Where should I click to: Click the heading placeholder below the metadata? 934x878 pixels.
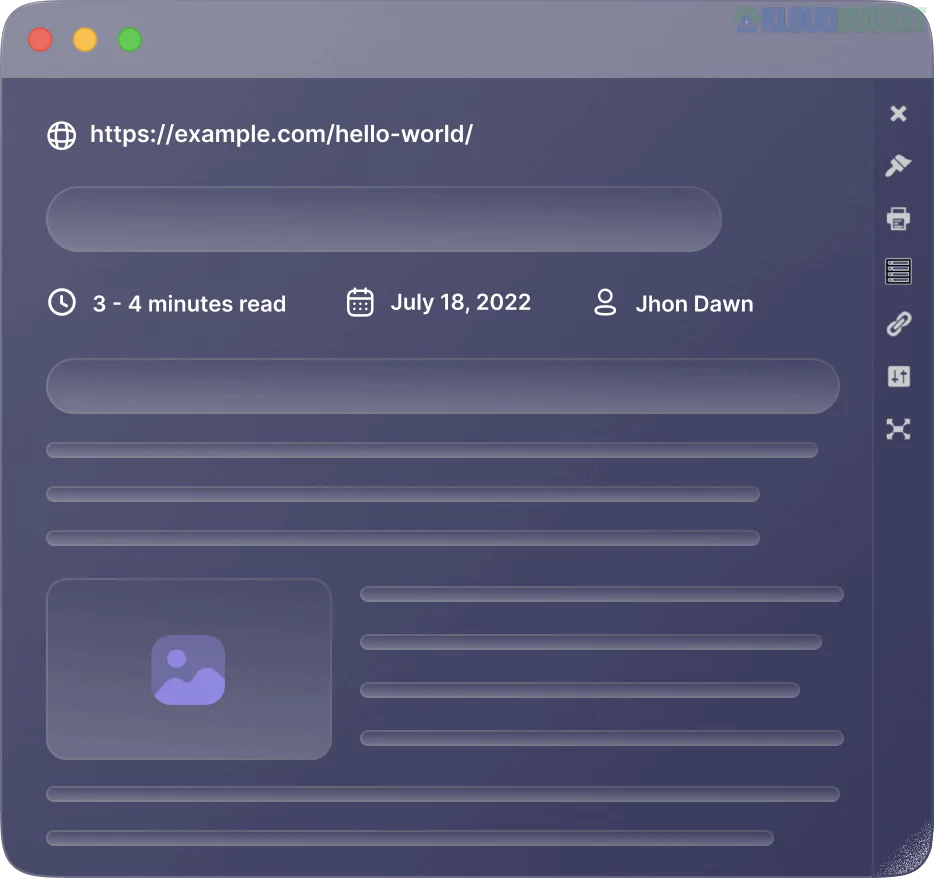pyautogui.click(x=443, y=386)
